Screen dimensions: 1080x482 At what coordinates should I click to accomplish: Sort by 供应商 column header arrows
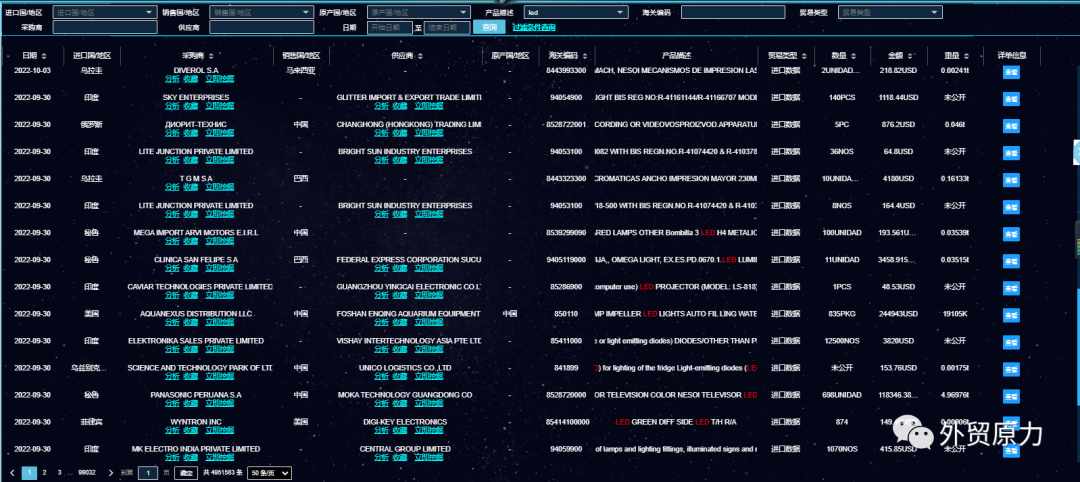(x=419, y=56)
